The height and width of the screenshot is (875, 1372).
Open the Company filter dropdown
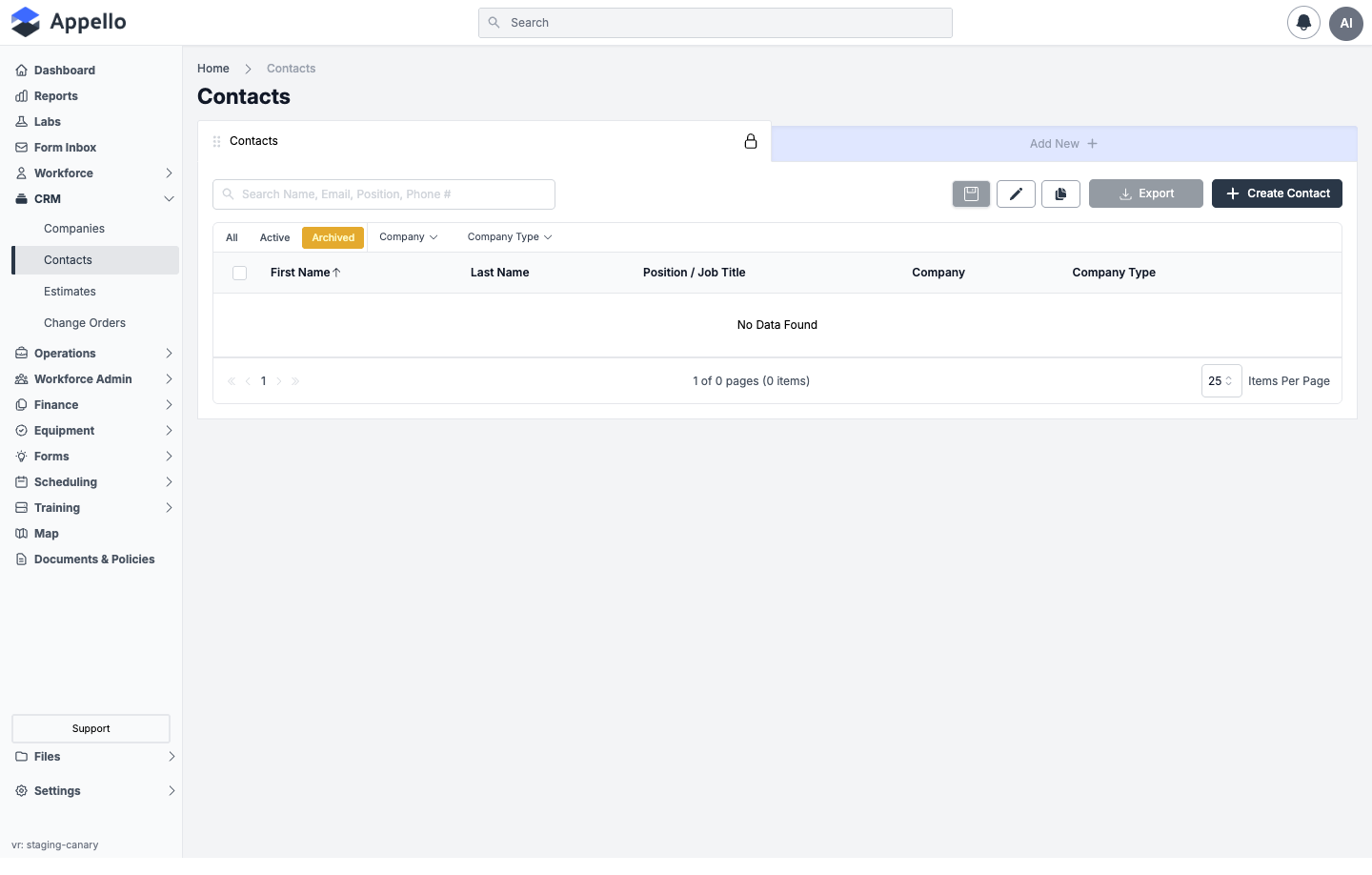pyautogui.click(x=409, y=237)
